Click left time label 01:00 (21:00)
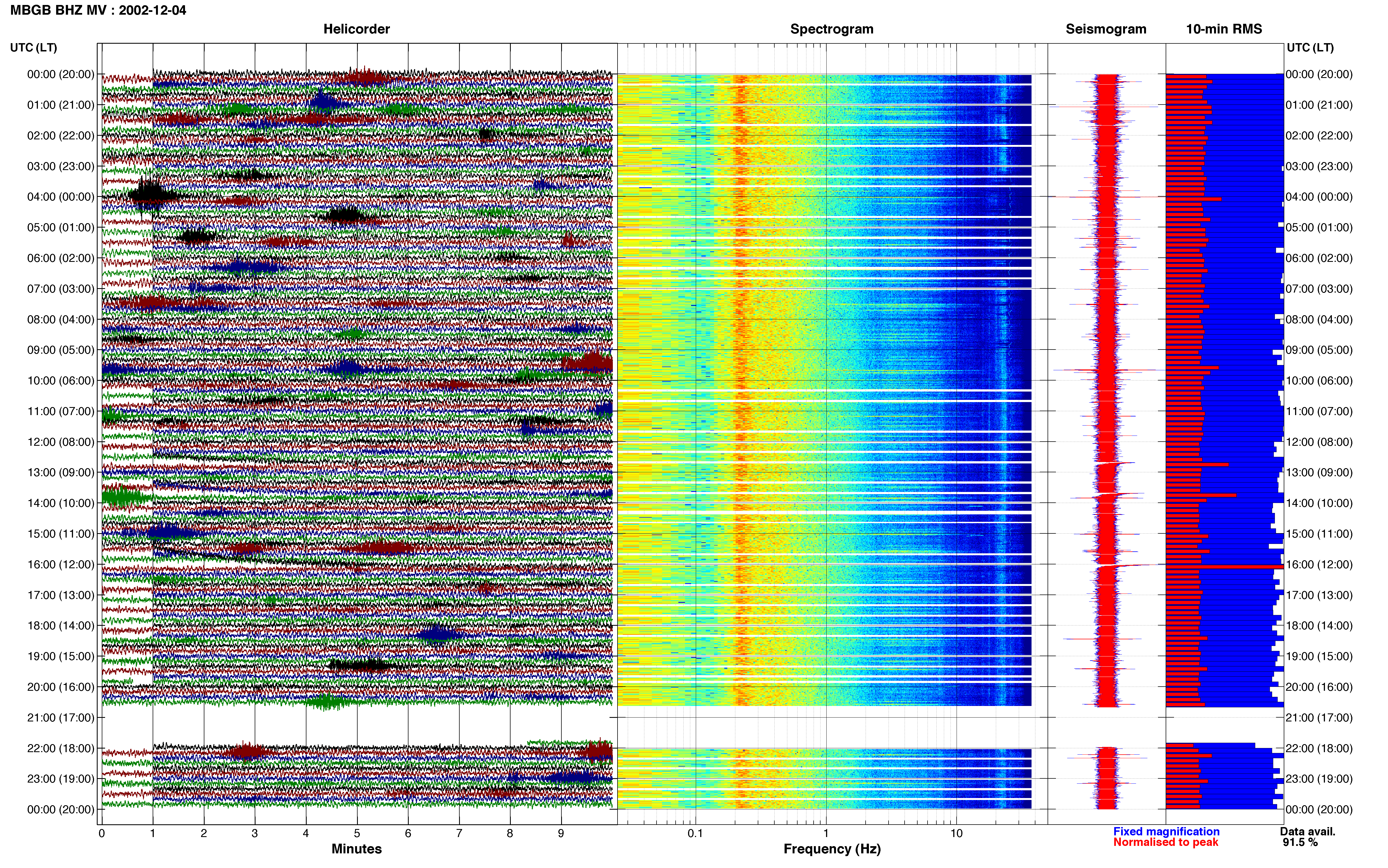This screenshot has height=868, width=1388. point(61,105)
